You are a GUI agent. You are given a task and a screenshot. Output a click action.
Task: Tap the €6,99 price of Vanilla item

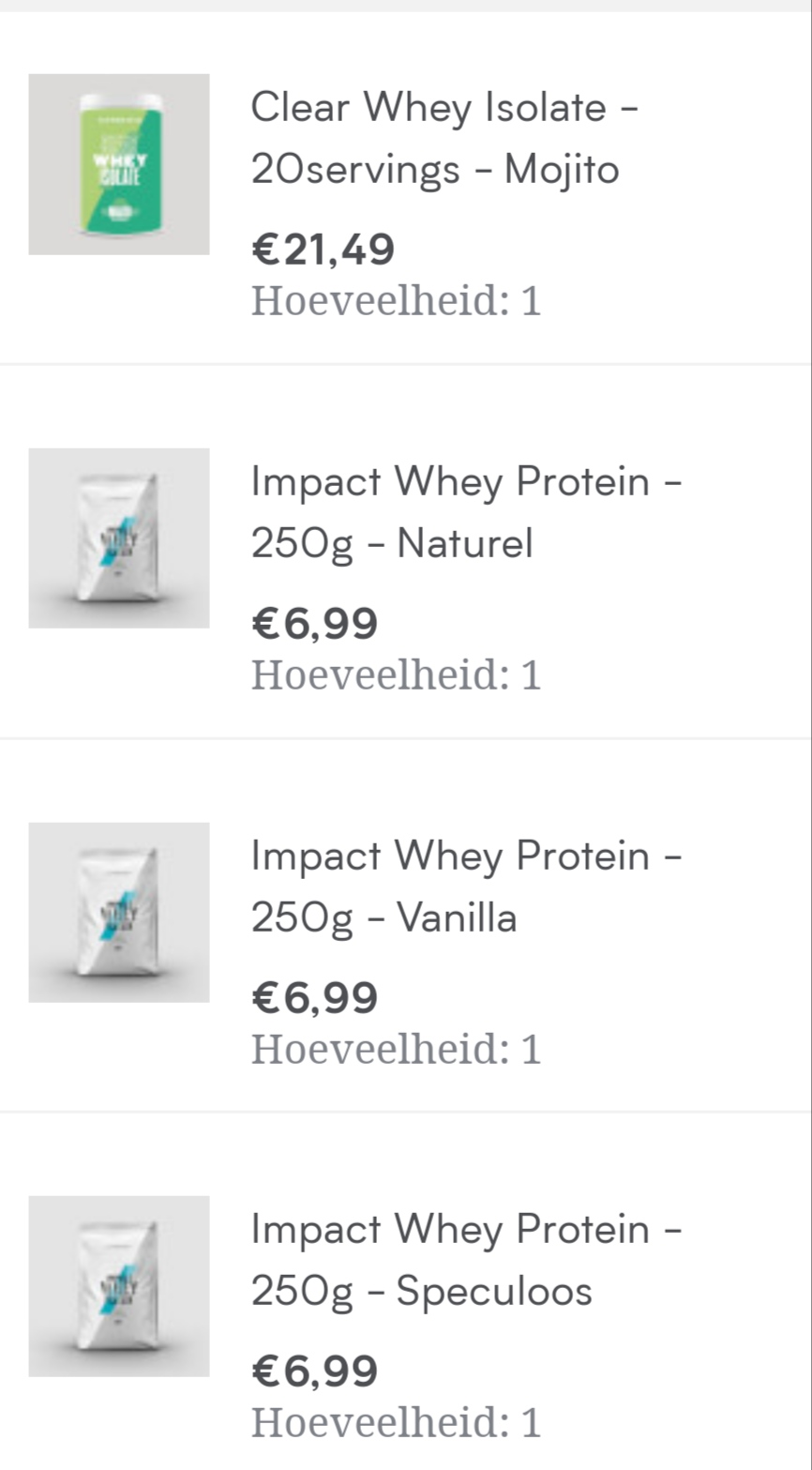tap(315, 997)
